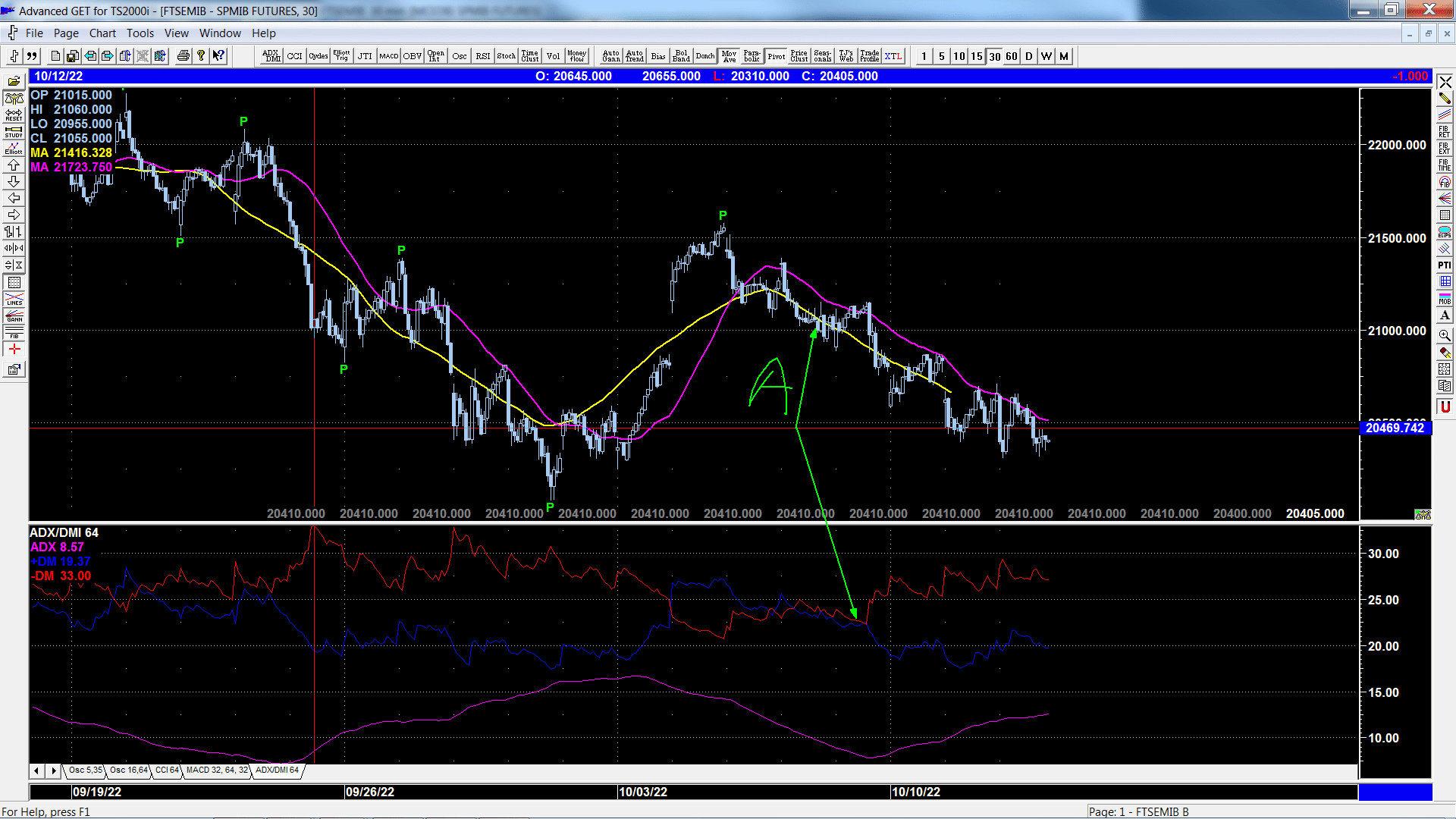
Task: Switch to the Osc 5,35 tab
Action: point(85,770)
